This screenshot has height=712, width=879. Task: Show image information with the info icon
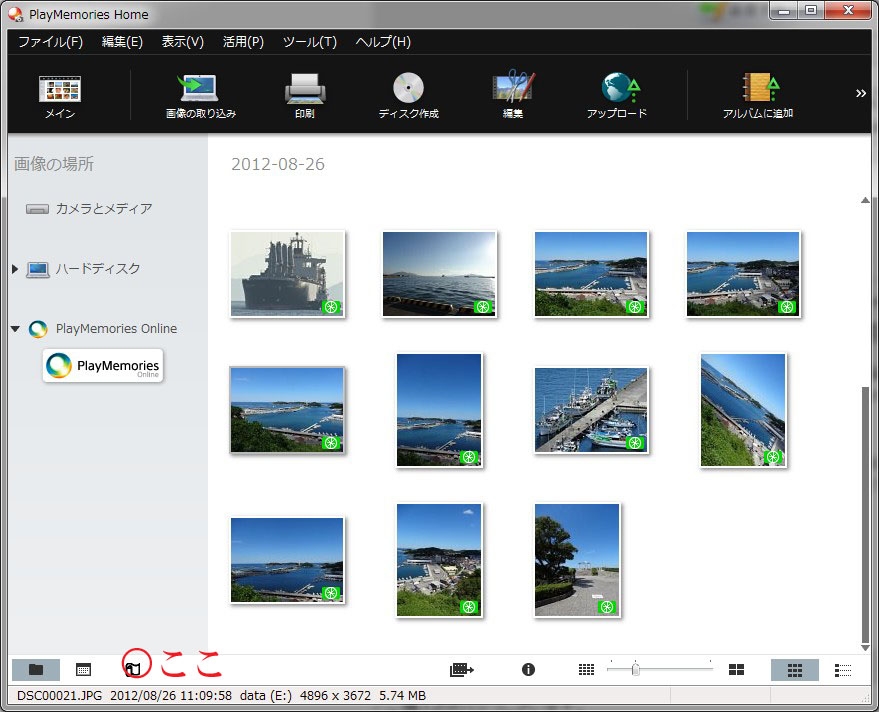[x=529, y=670]
